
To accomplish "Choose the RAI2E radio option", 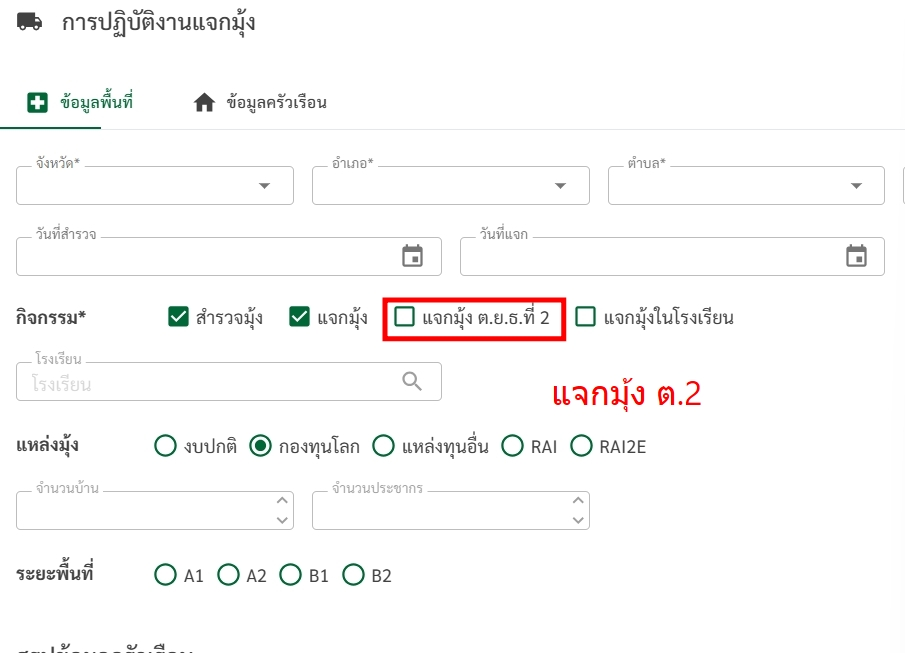I will coord(581,446).
